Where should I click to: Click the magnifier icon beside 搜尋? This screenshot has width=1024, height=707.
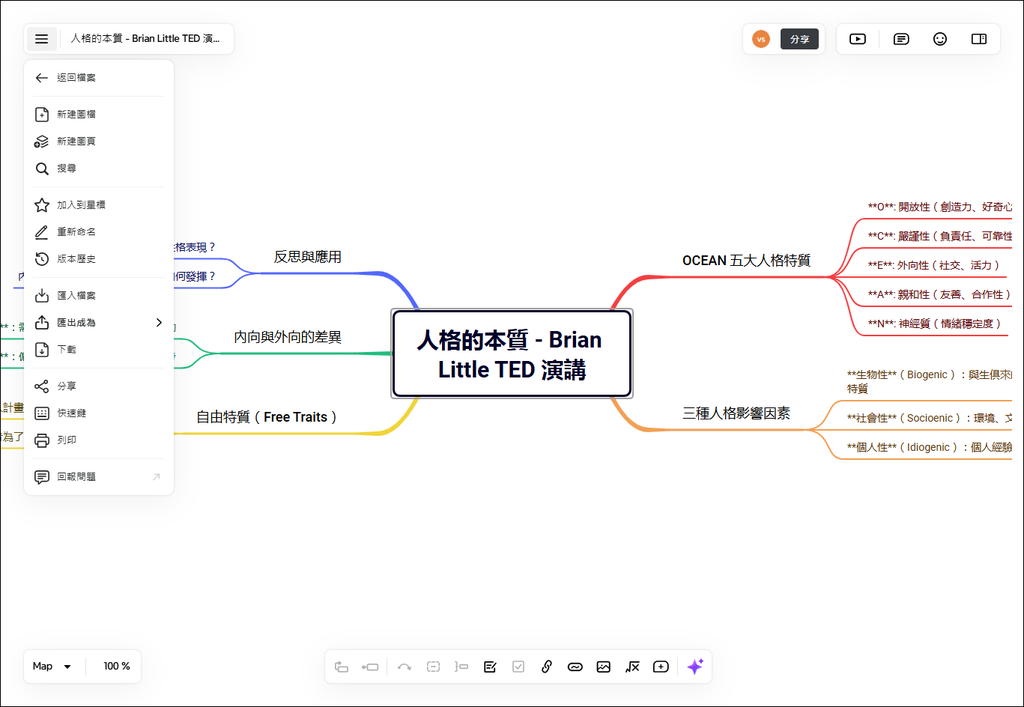point(42,168)
